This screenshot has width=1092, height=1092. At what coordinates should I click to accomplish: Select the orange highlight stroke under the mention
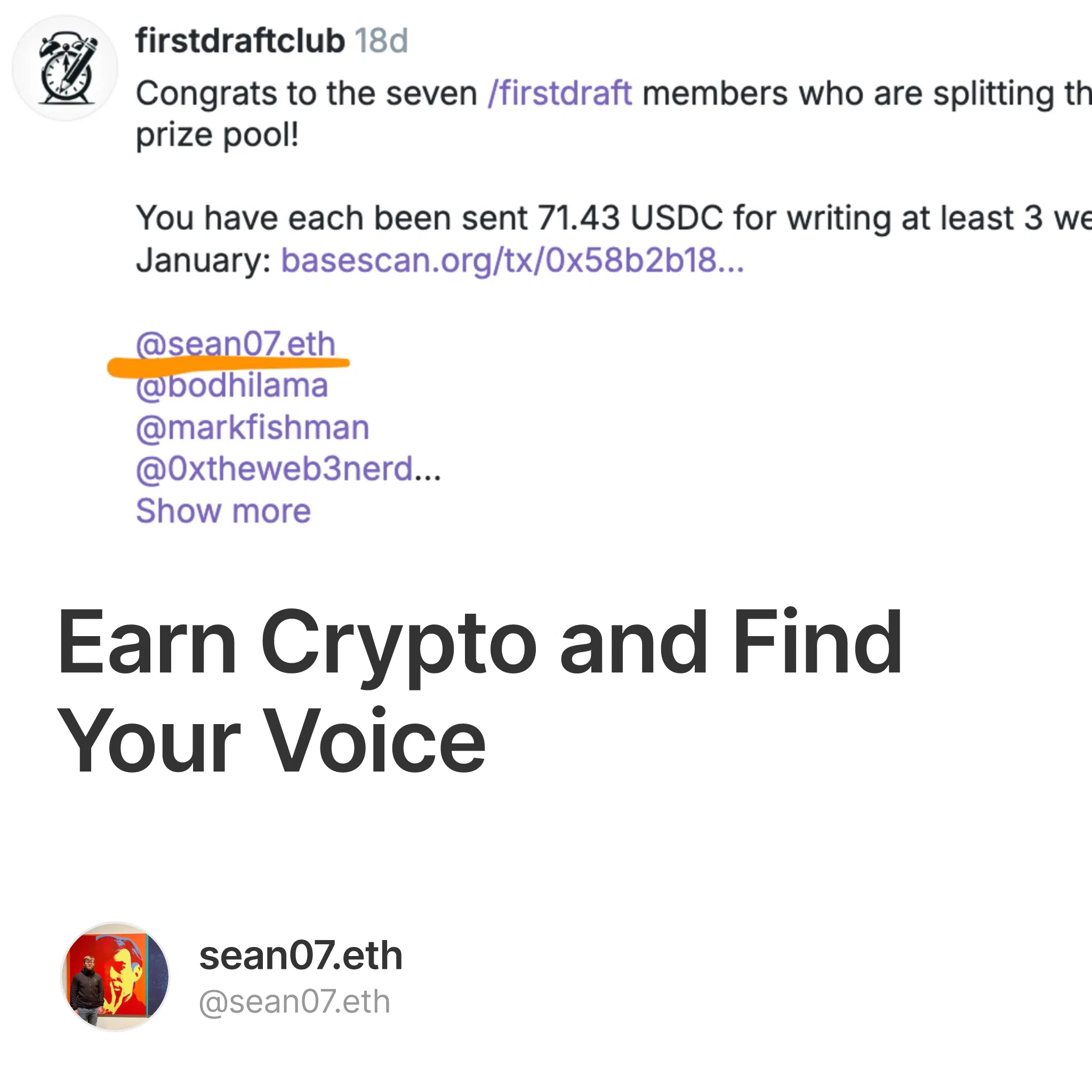(228, 366)
